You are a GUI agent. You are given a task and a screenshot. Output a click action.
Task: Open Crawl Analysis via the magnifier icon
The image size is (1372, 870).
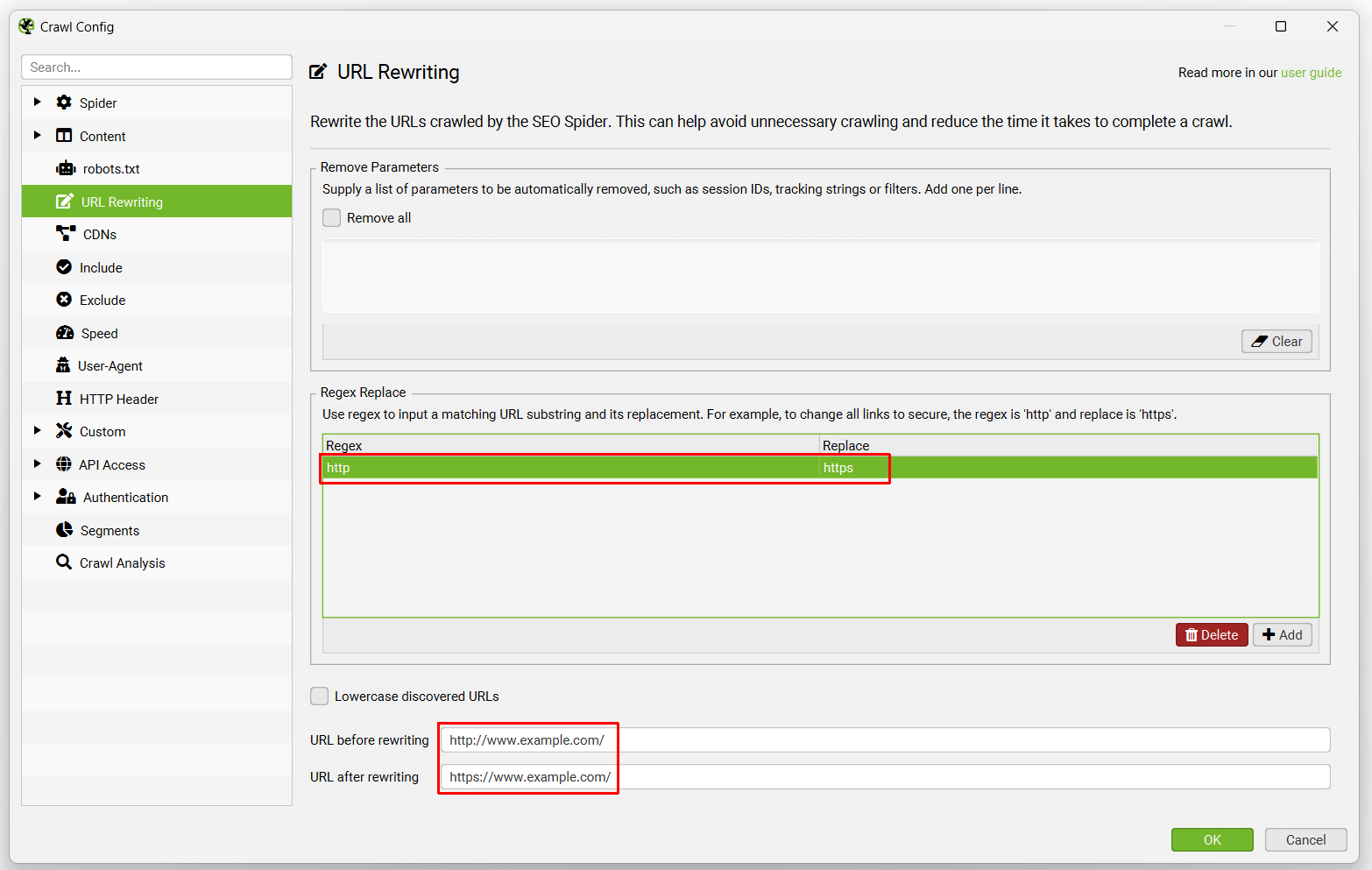(x=64, y=562)
